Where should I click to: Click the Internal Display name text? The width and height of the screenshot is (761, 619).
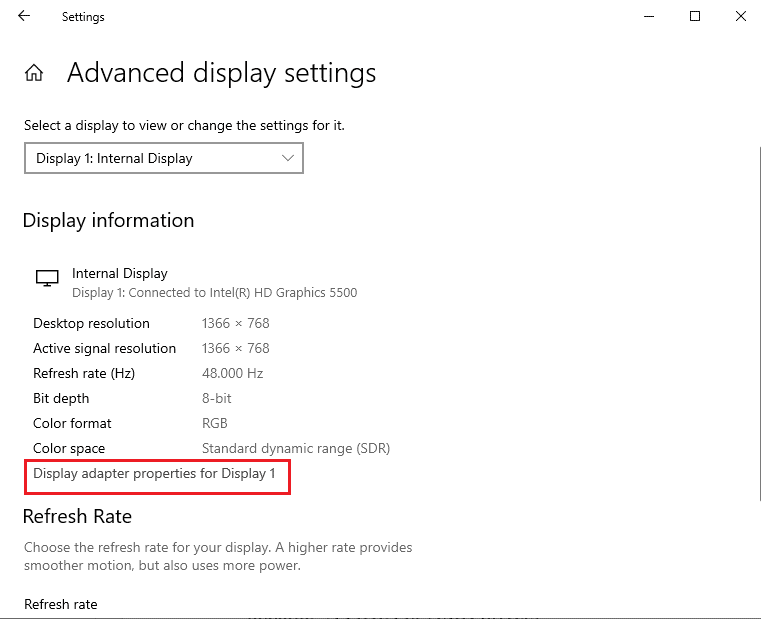[119, 273]
